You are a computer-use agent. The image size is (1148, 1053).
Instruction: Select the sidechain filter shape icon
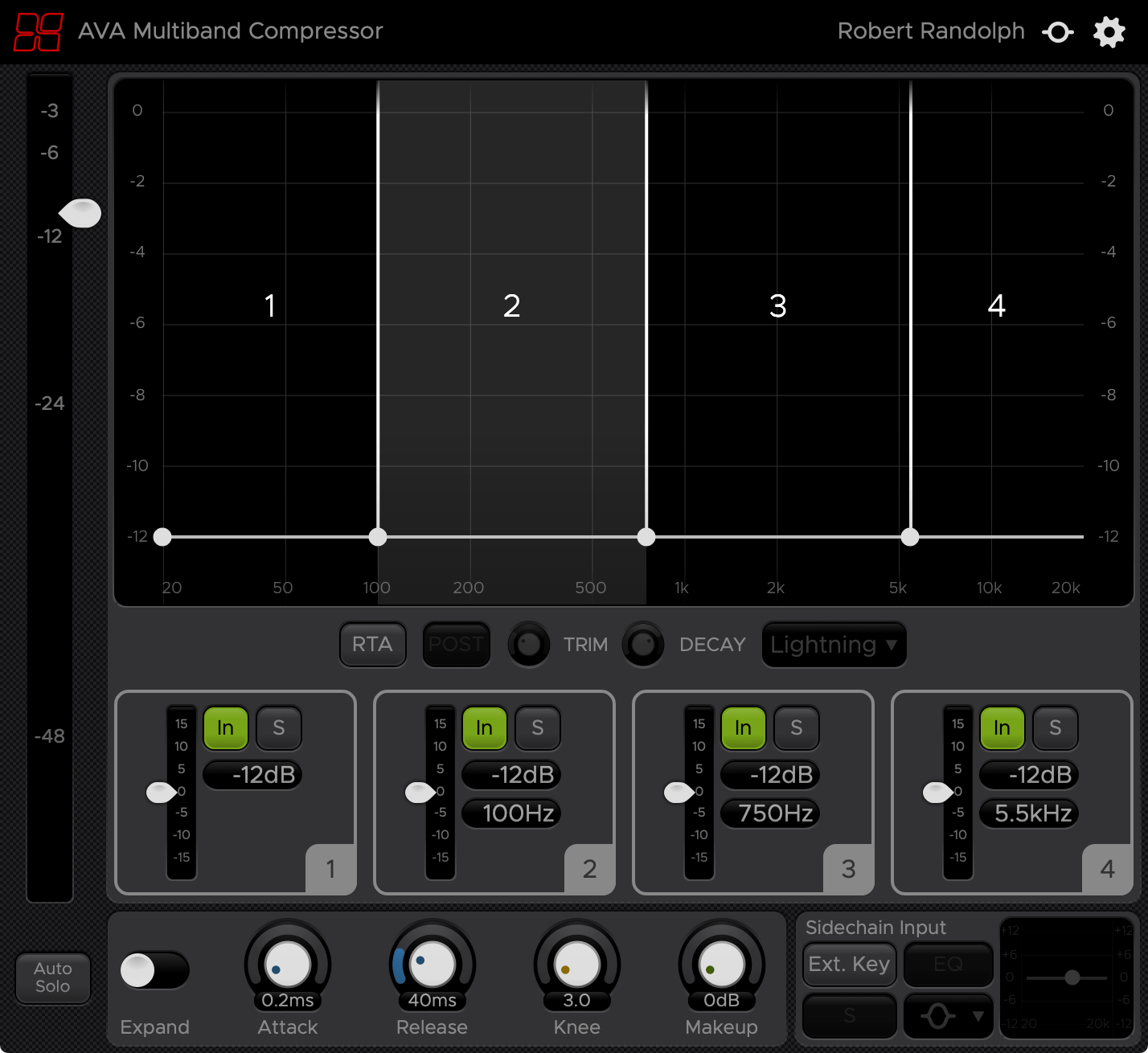pos(939,1015)
